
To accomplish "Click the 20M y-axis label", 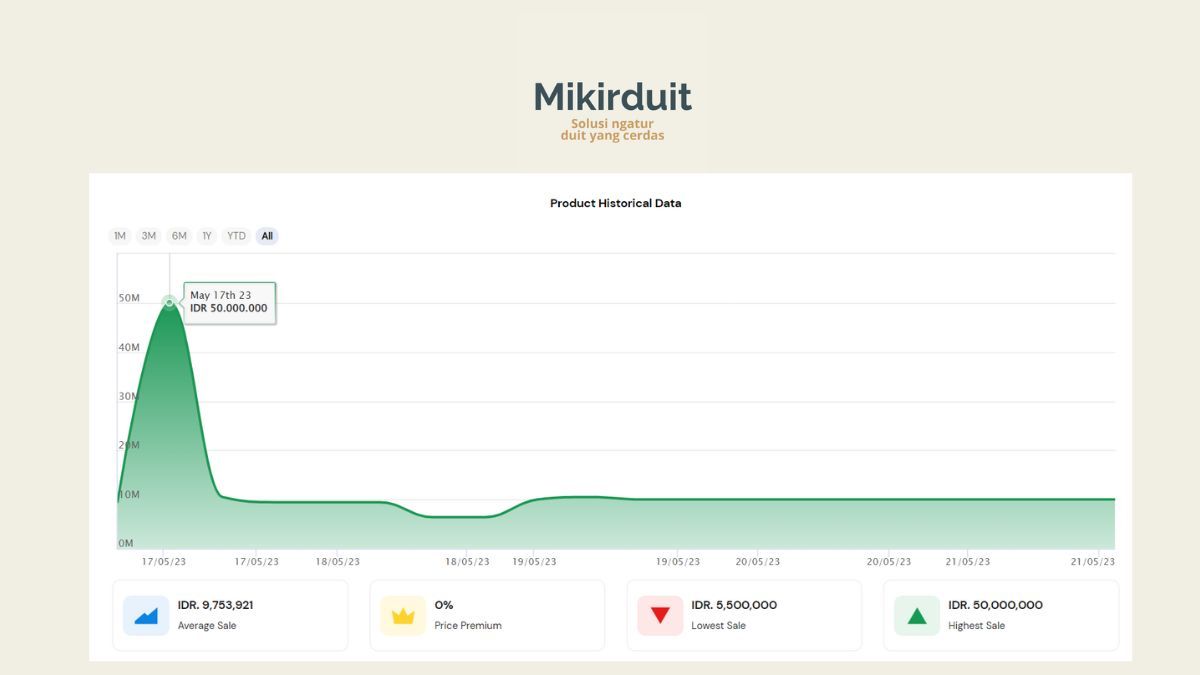I will pos(129,445).
